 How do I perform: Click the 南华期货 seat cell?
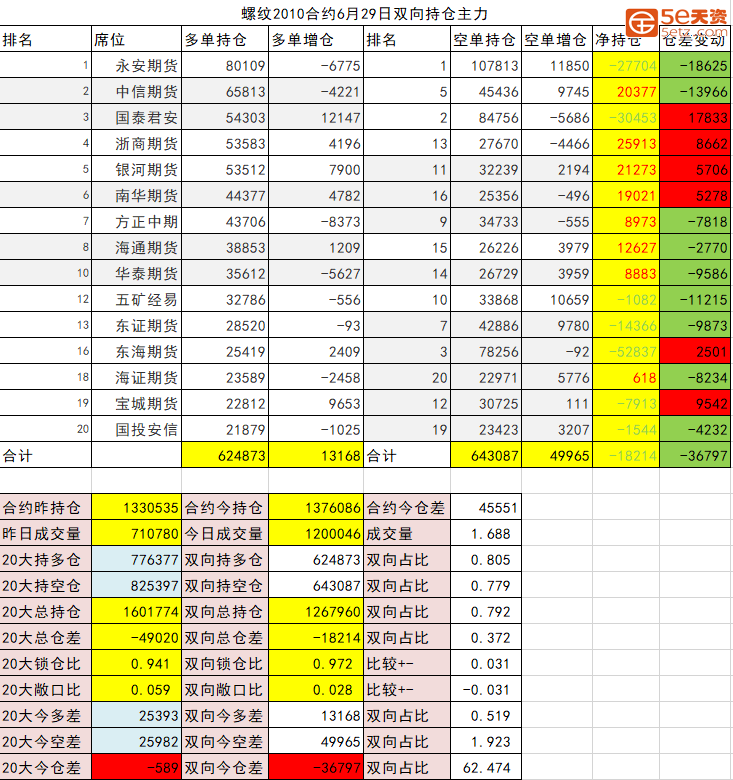136,195
